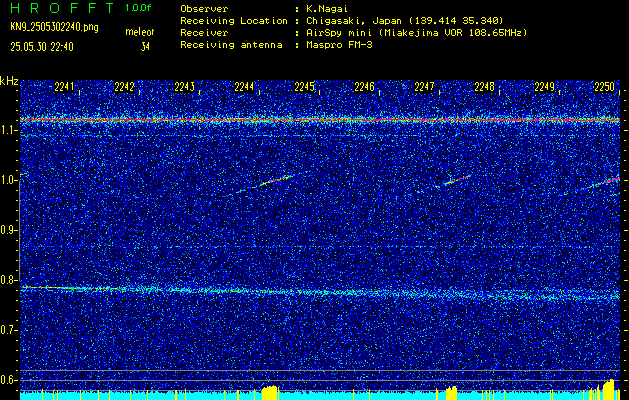
Task: Click the 0.9 kHz axis label
Action: pos(7,230)
